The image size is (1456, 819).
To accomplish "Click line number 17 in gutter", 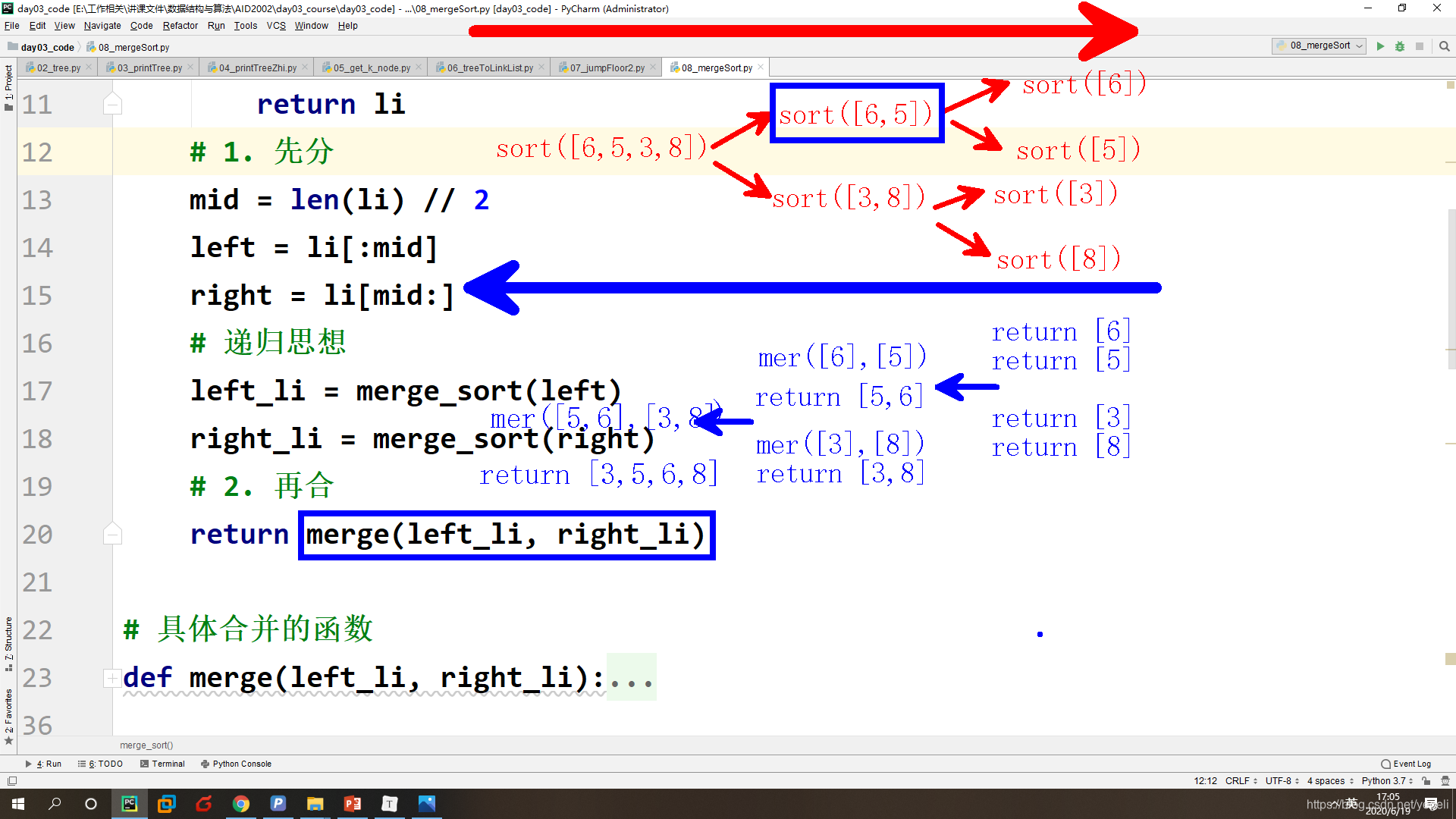I will click(37, 391).
